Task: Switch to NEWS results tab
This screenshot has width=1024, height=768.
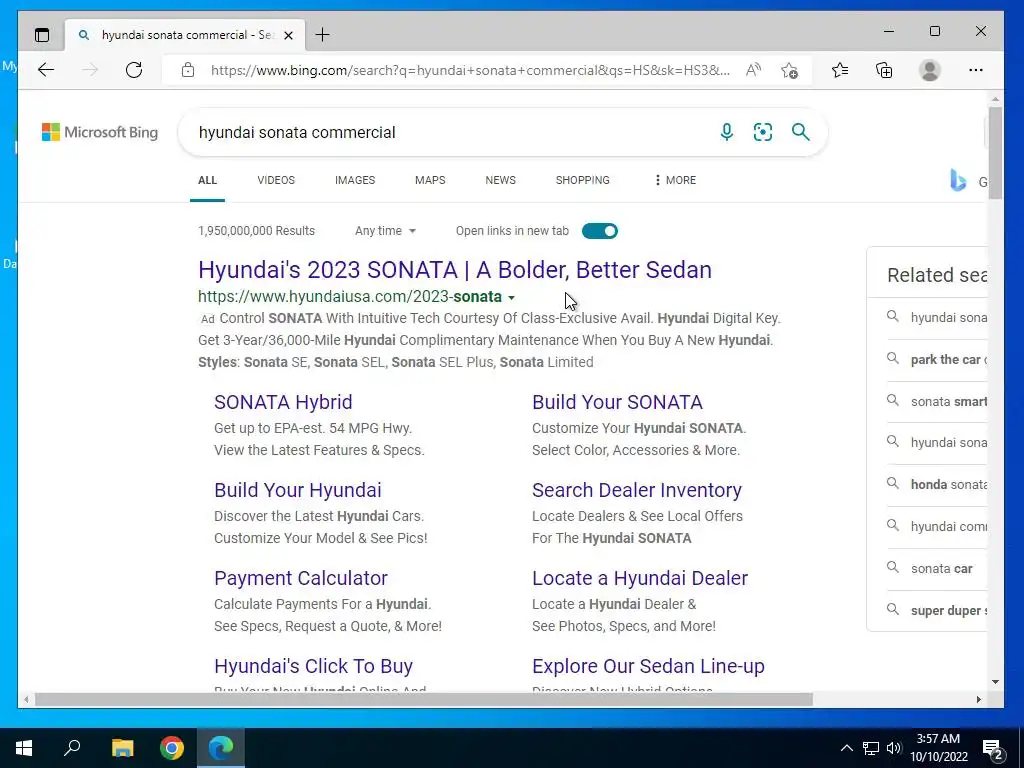Action: pyautogui.click(x=500, y=180)
